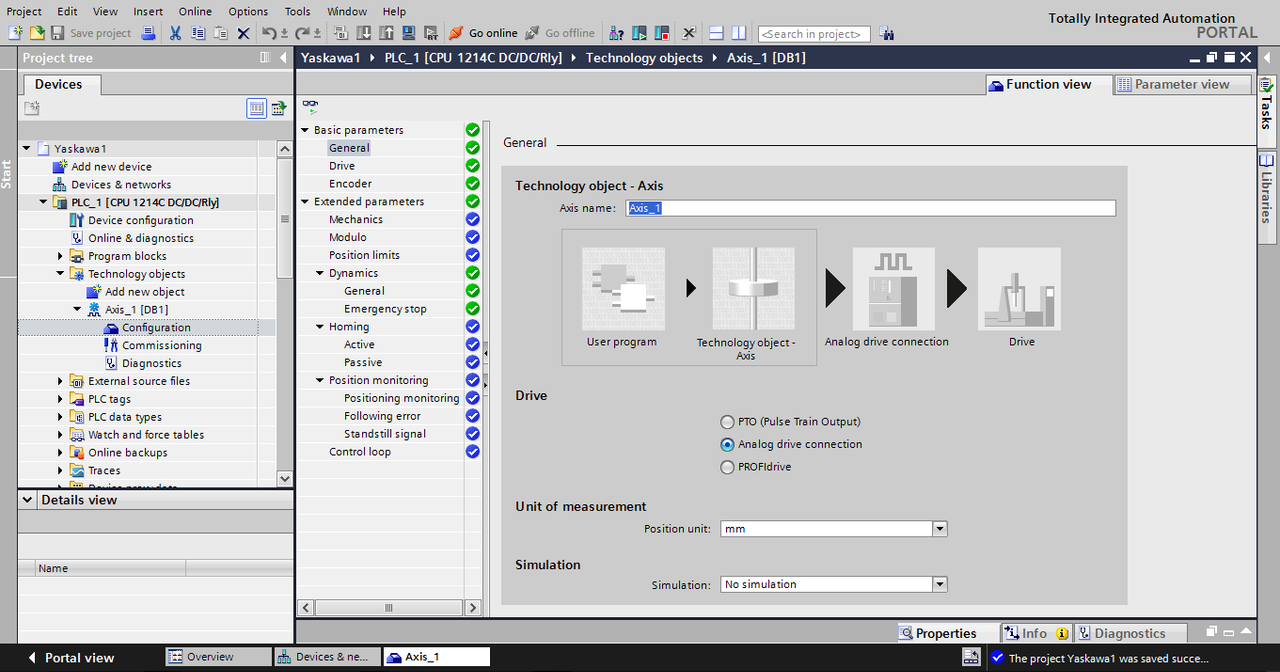Click the Search in project field
The image size is (1280, 672).
pos(814,34)
